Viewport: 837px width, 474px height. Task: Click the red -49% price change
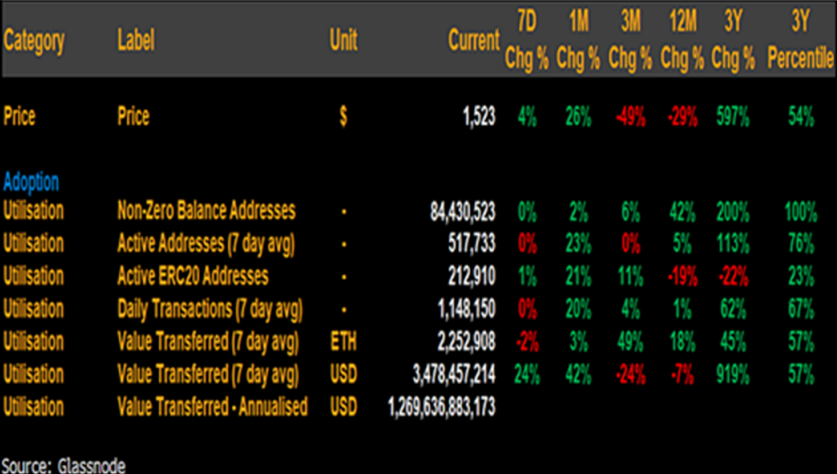pos(630,117)
